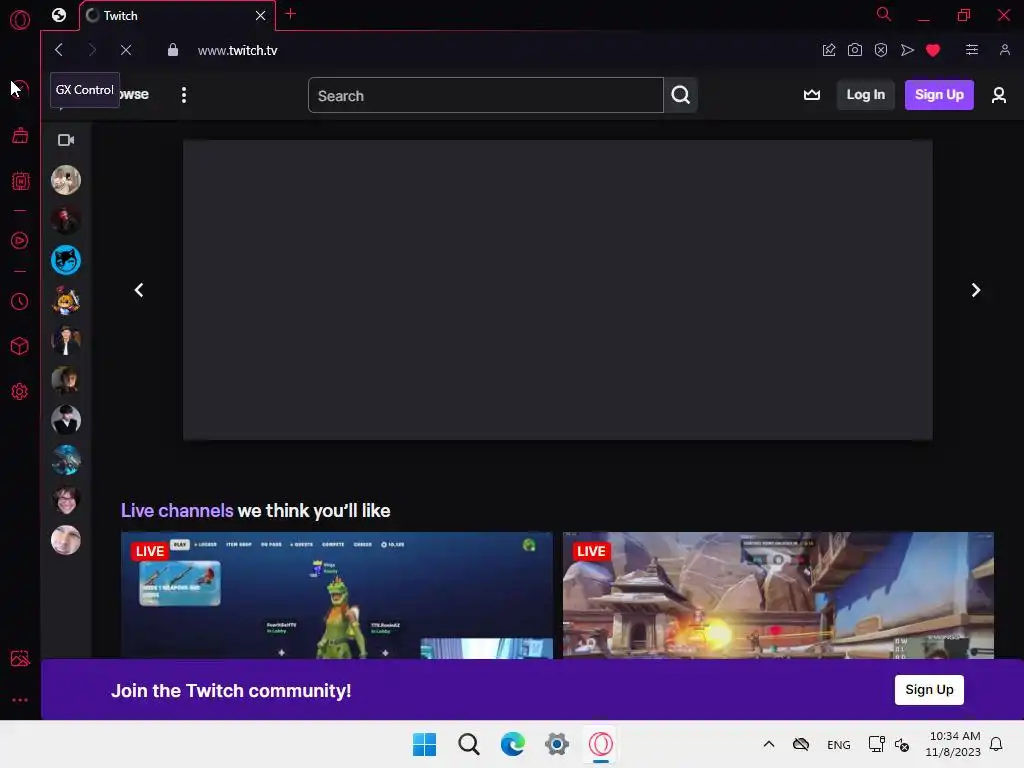The height and width of the screenshot is (768, 1024).
Task: Open the Opera GX main menu logo
Action: pyautogui.click(x=20, y=20)
